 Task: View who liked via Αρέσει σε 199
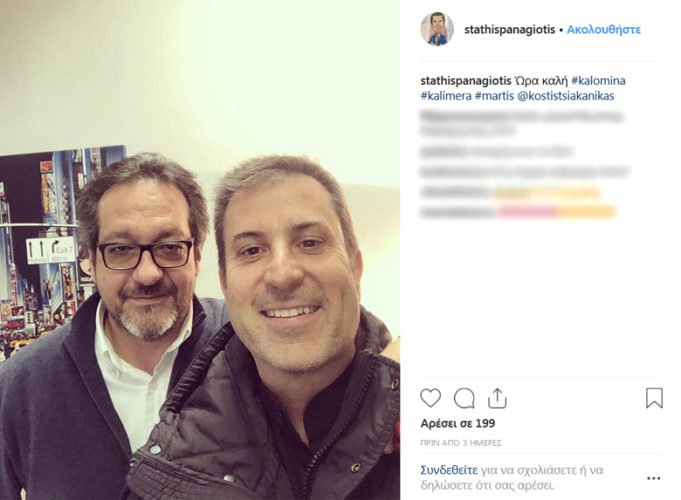(458, 424)
